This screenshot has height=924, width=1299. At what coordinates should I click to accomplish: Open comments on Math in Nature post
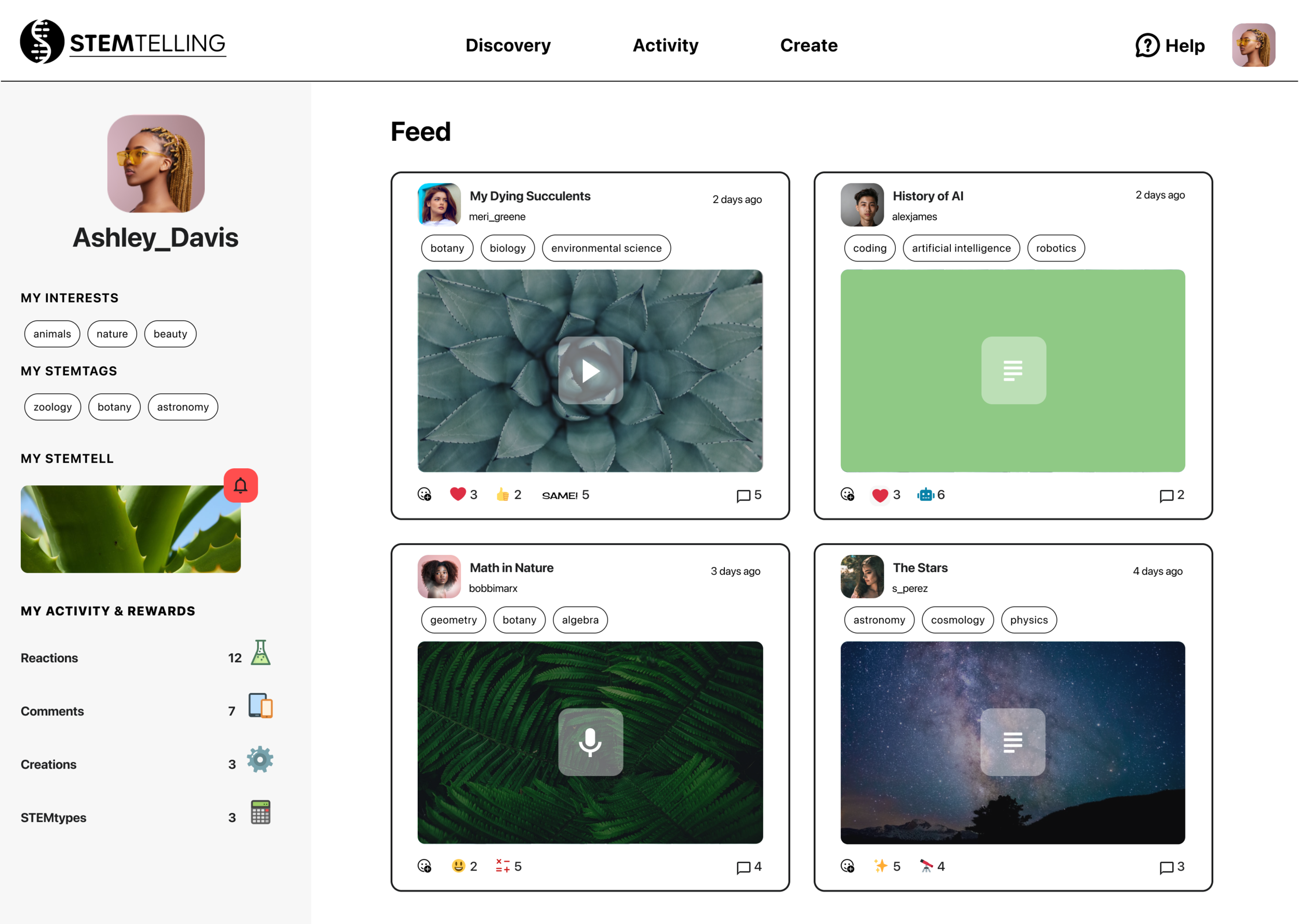(744, 867)
